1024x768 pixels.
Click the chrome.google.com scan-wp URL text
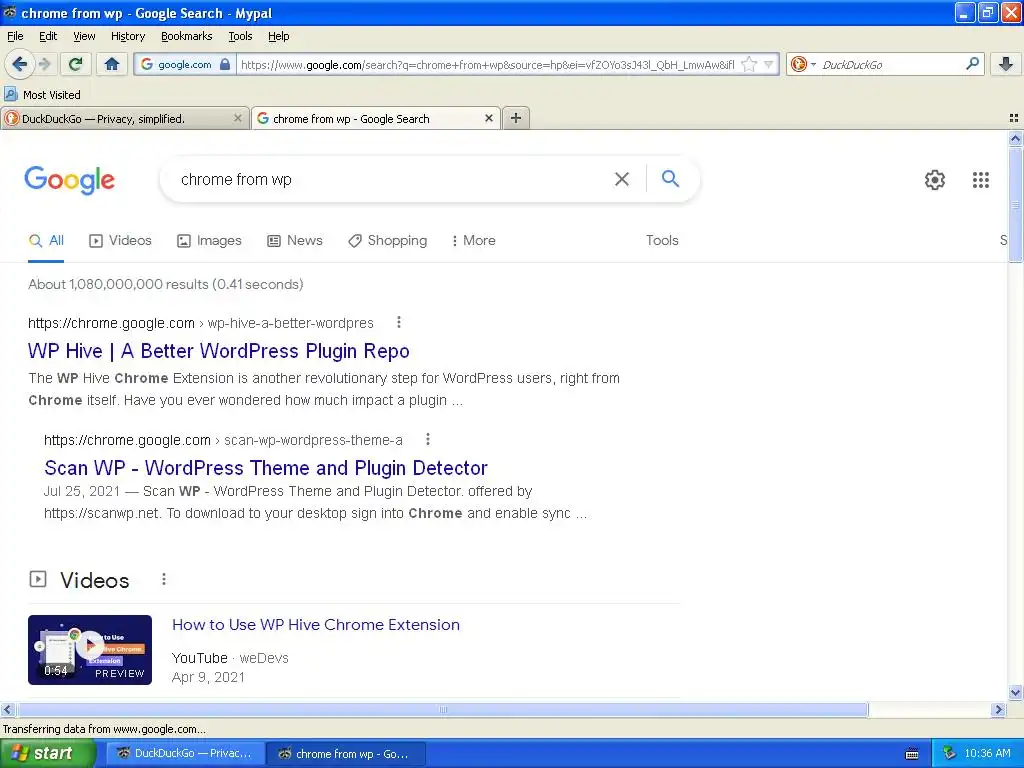223,440
